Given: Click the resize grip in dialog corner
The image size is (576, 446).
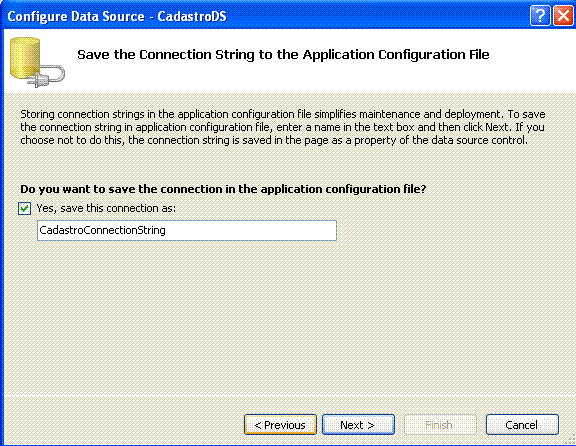Looking at the screenshot, I should point(570,440).
